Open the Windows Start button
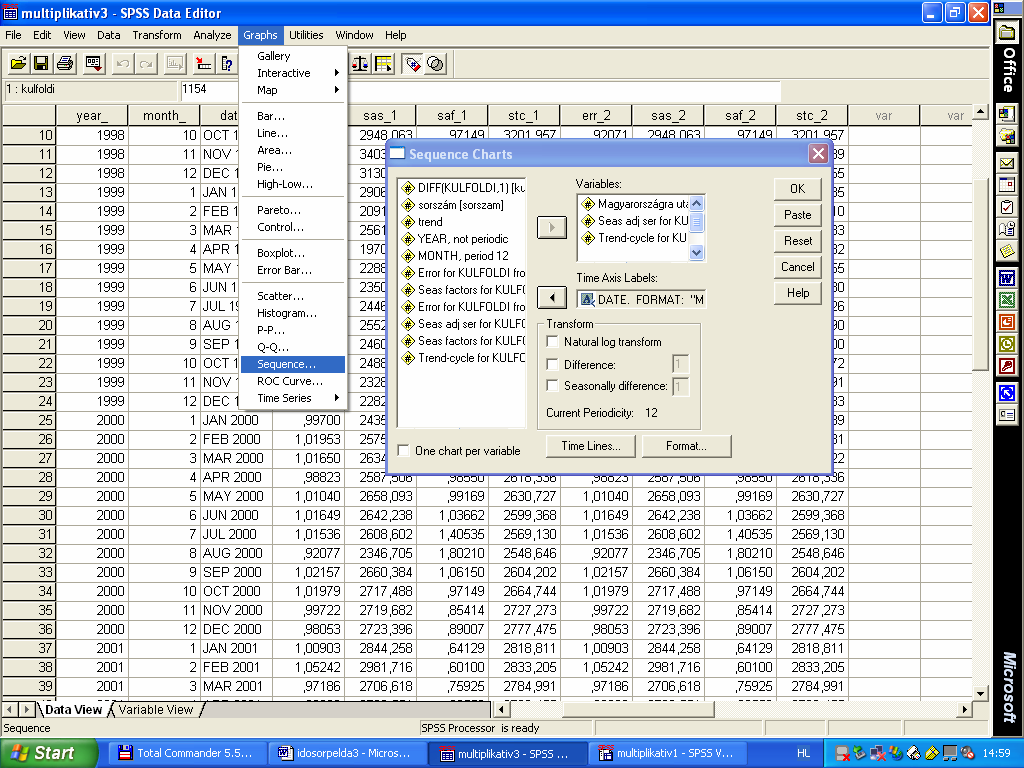 click(x=49, y=753)
